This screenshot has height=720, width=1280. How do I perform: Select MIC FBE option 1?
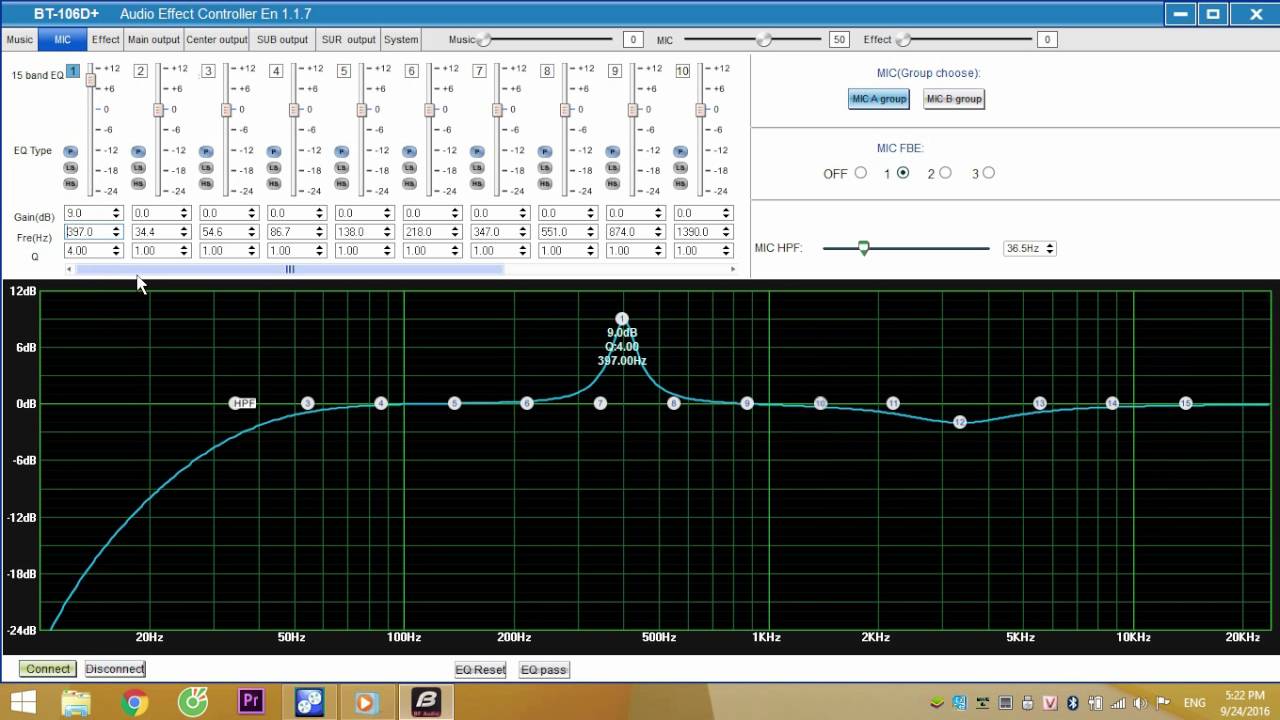(903, 173)
